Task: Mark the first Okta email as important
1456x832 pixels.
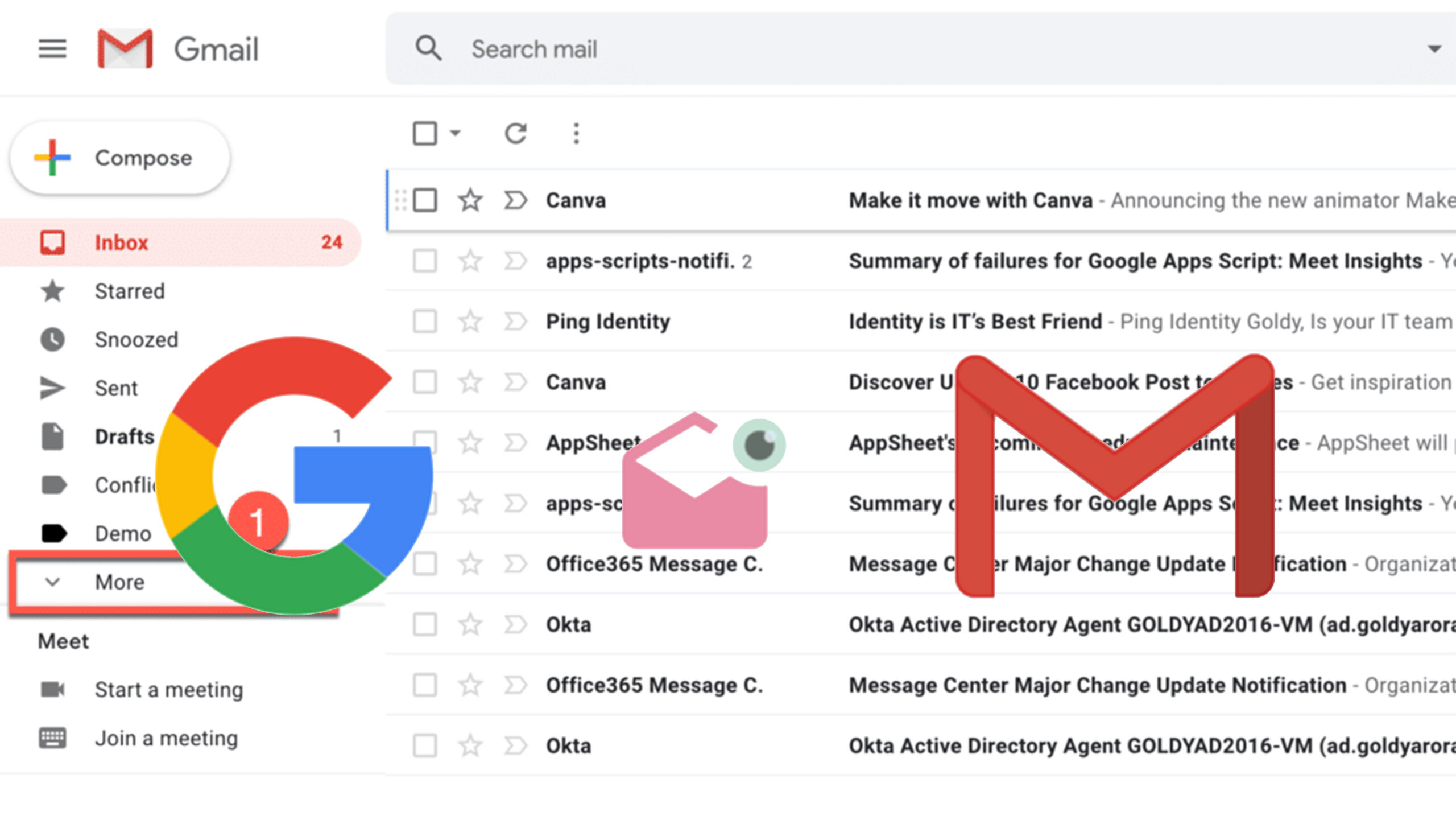Action: click(x=515, y=625)
